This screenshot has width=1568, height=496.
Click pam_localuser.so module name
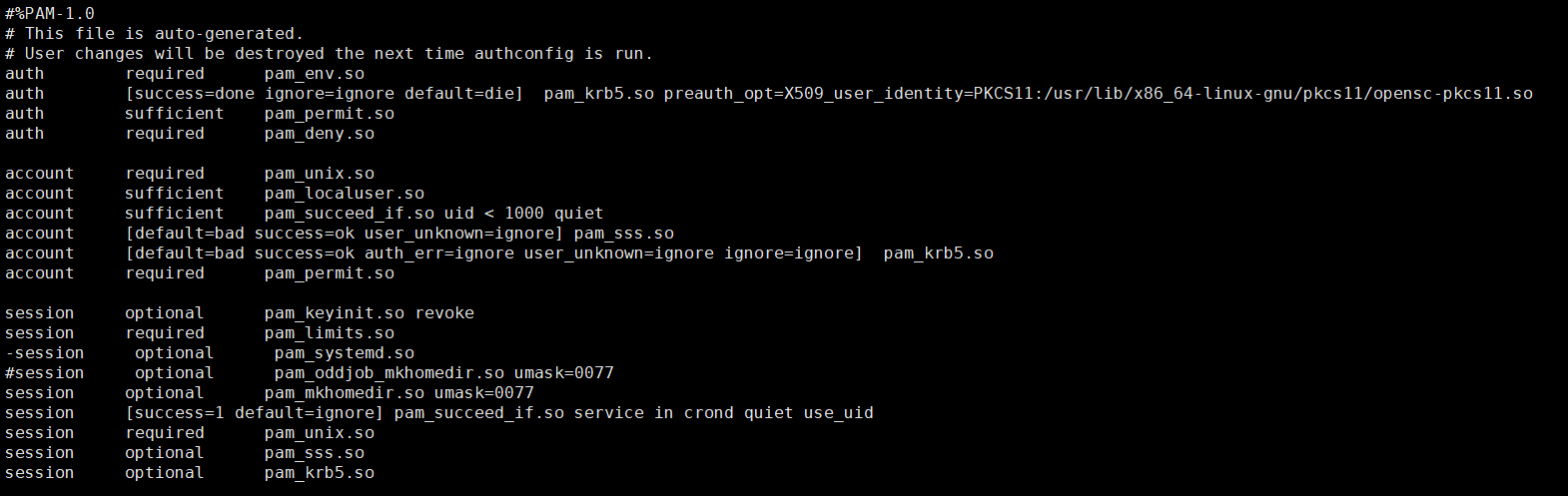click(x=345, y=194)
